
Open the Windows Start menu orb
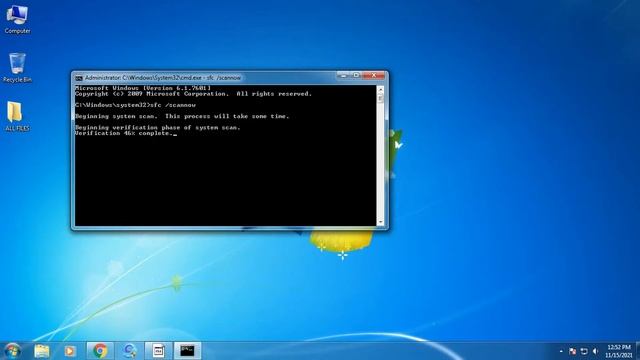coord(12,351)
